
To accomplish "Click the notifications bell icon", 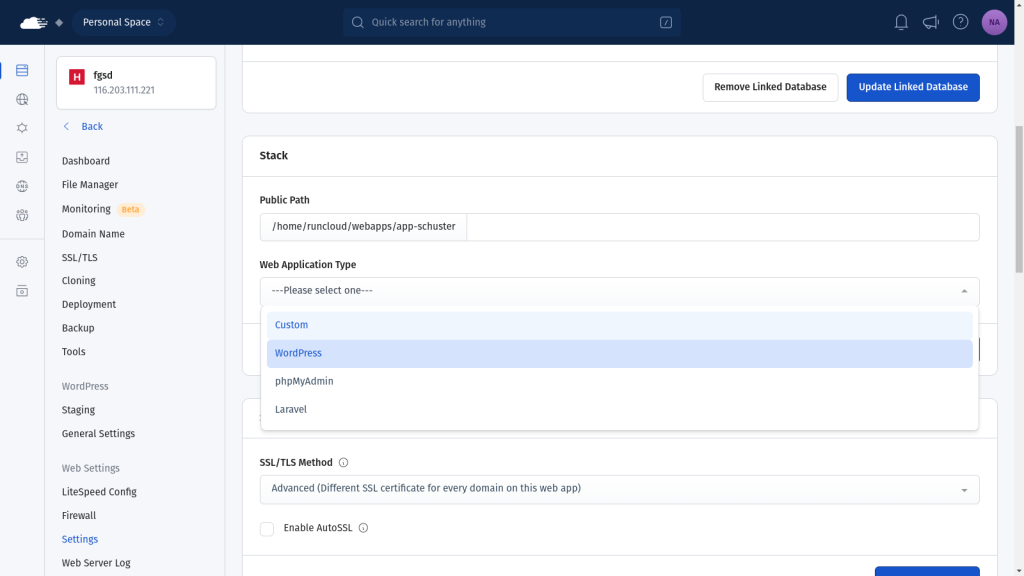I will click(x=901, y=22).
